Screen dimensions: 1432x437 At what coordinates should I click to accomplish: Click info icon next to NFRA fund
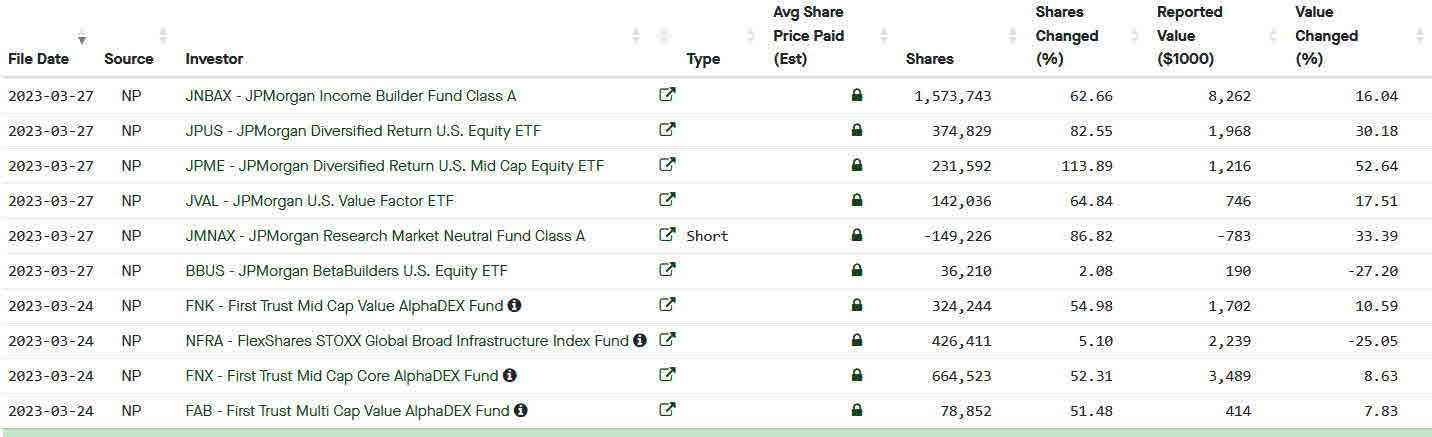[x=639, y=340]
